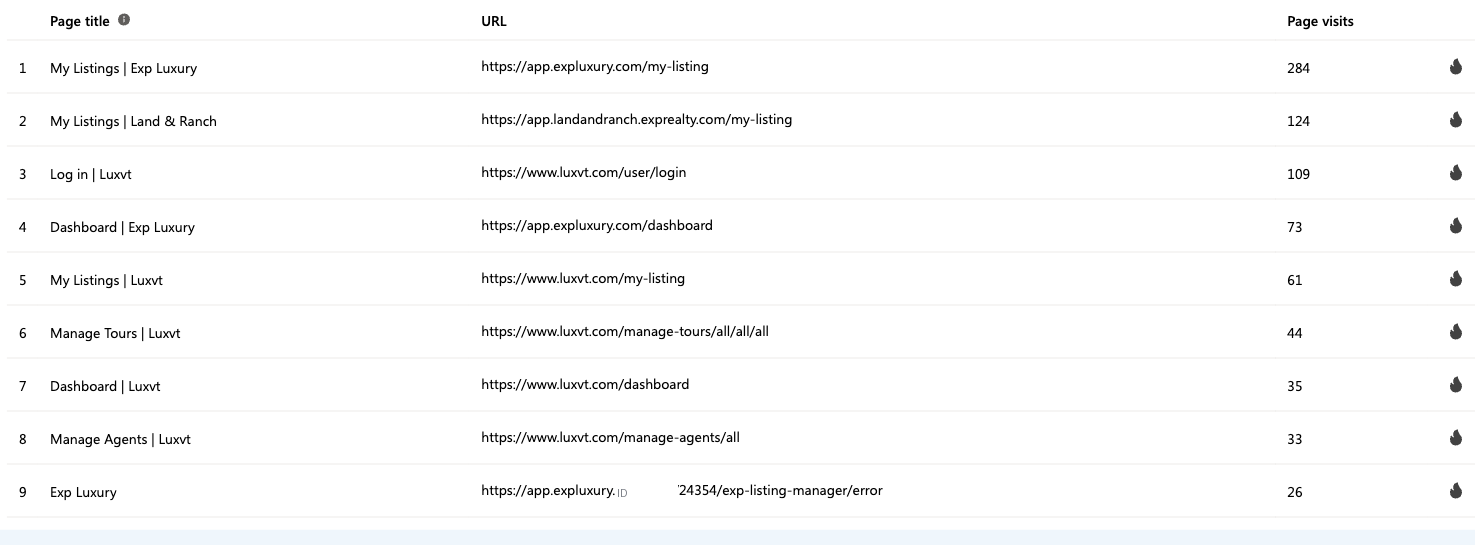Open the www.luxvt.com/dashboard URL

tap(585, 385)
